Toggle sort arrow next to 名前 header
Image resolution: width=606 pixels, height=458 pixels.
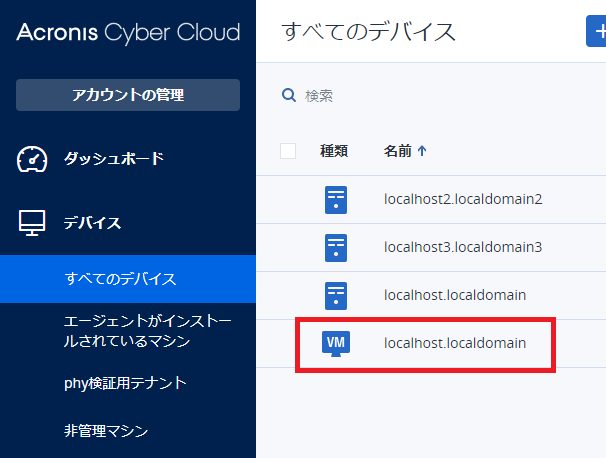click(422, 151)
